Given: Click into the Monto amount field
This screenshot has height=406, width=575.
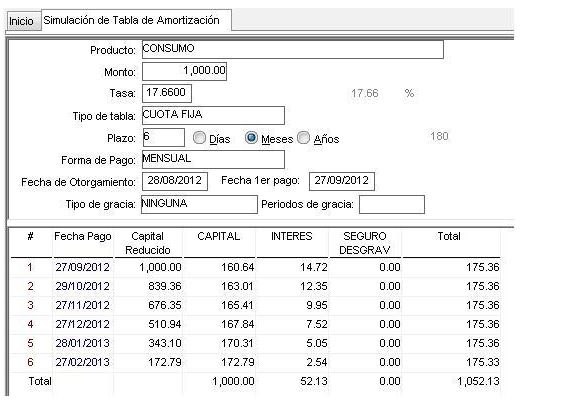Looking at the screenshot, I should (x=184, y=71).
